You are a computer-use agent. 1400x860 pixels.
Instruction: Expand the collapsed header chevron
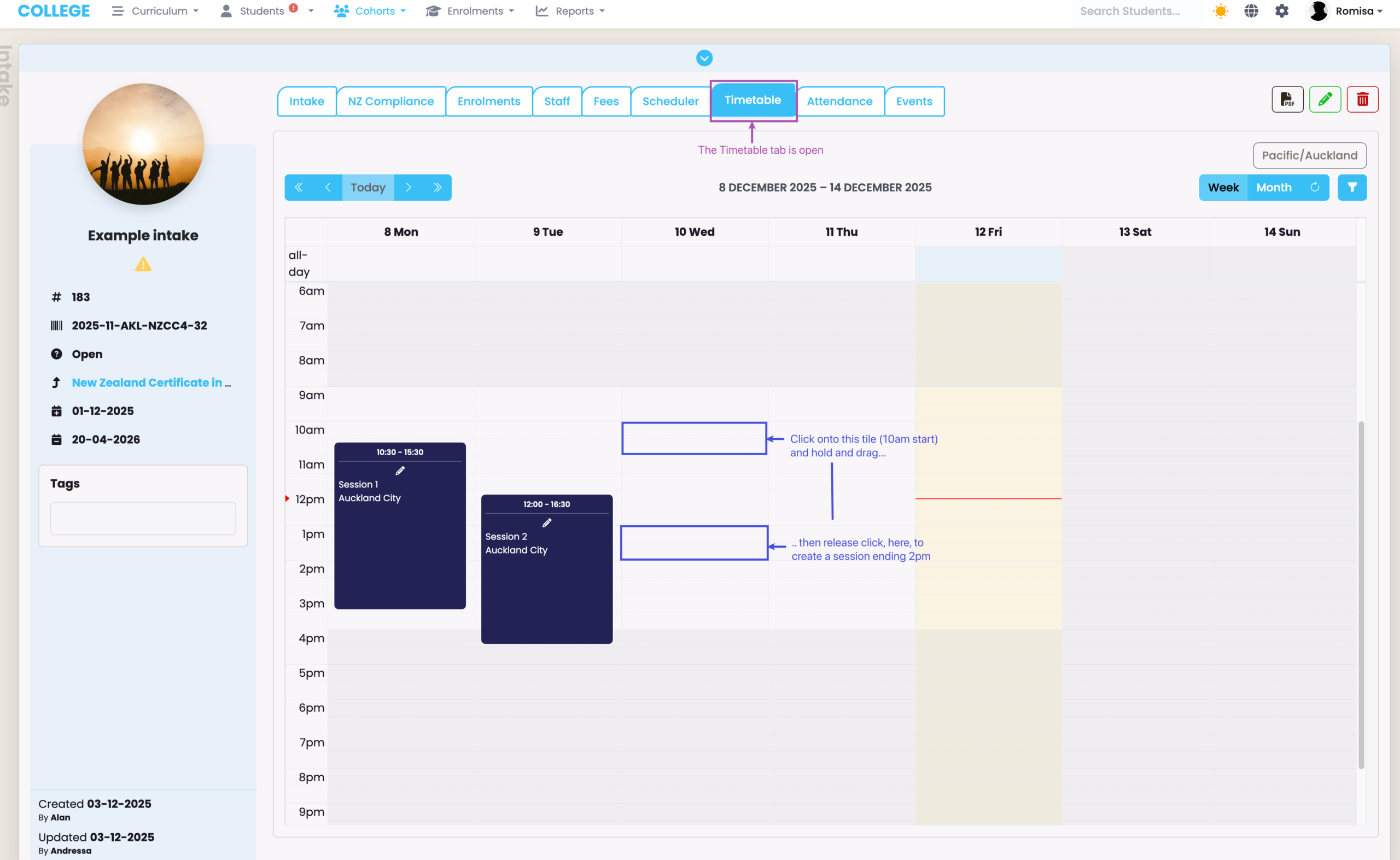704,58
